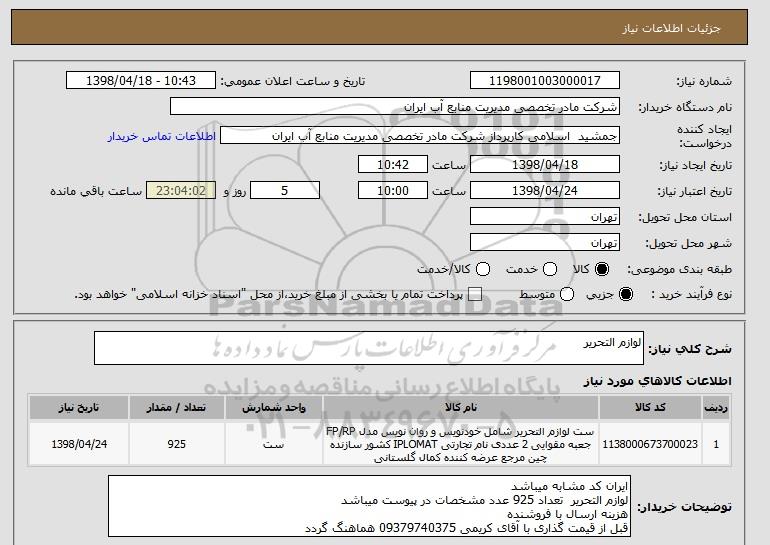Click the request creator field جمشید اسلامی
The image size is (770, 545).
tap(420, 136)
